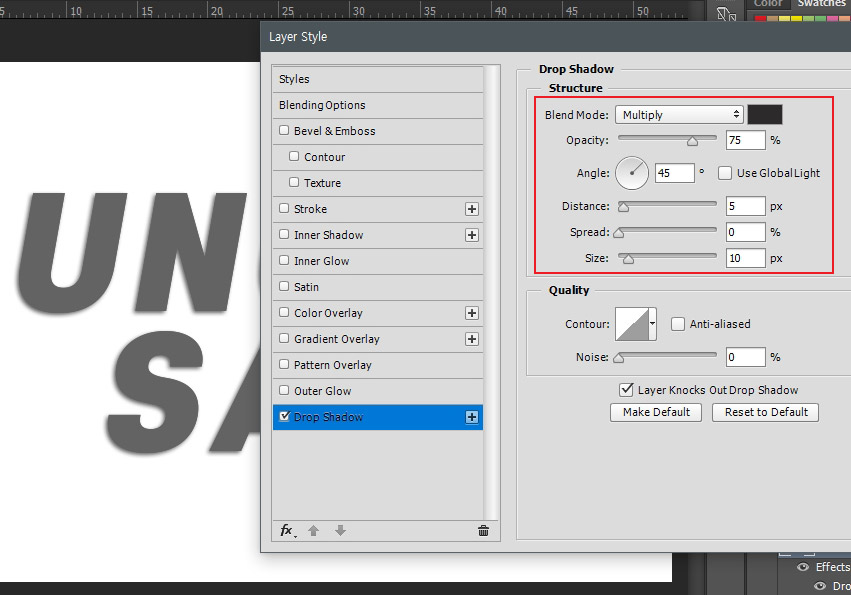
Task: Click the Size field showing 10
Action: coord(746,258)
